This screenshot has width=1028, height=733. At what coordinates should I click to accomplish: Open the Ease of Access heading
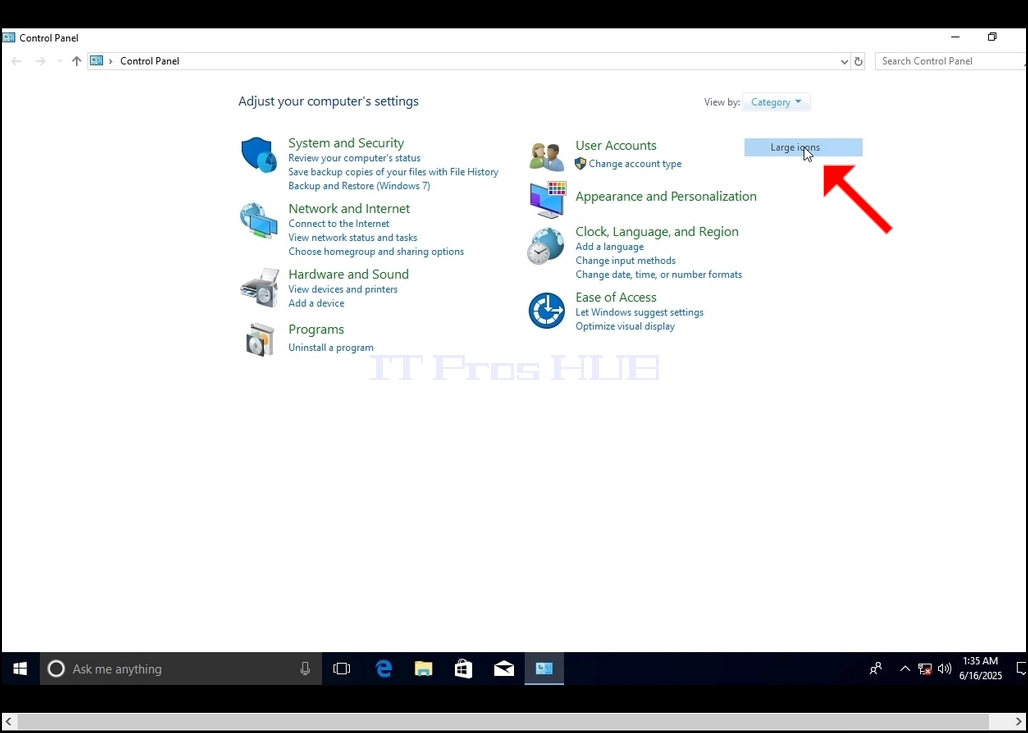point(616,298)
